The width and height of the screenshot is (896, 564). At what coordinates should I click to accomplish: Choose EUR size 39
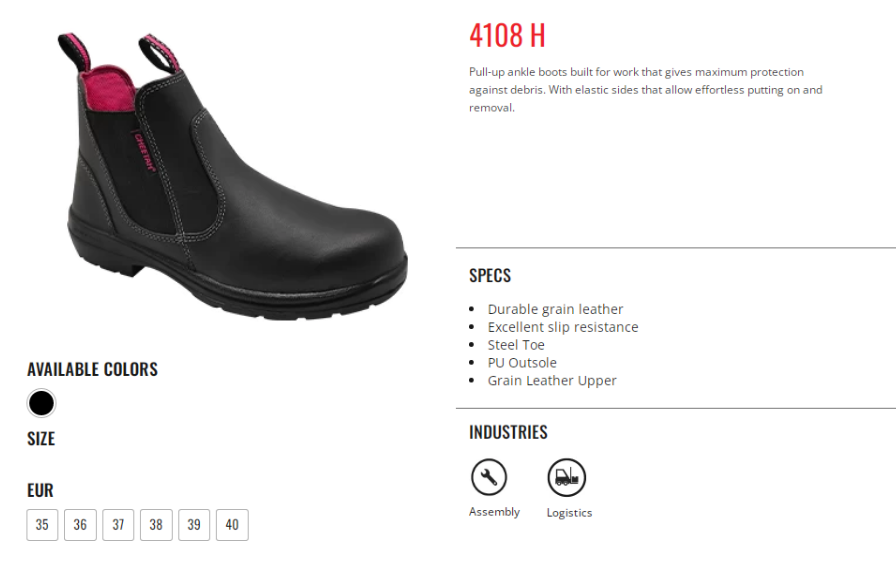pos(194,525)
